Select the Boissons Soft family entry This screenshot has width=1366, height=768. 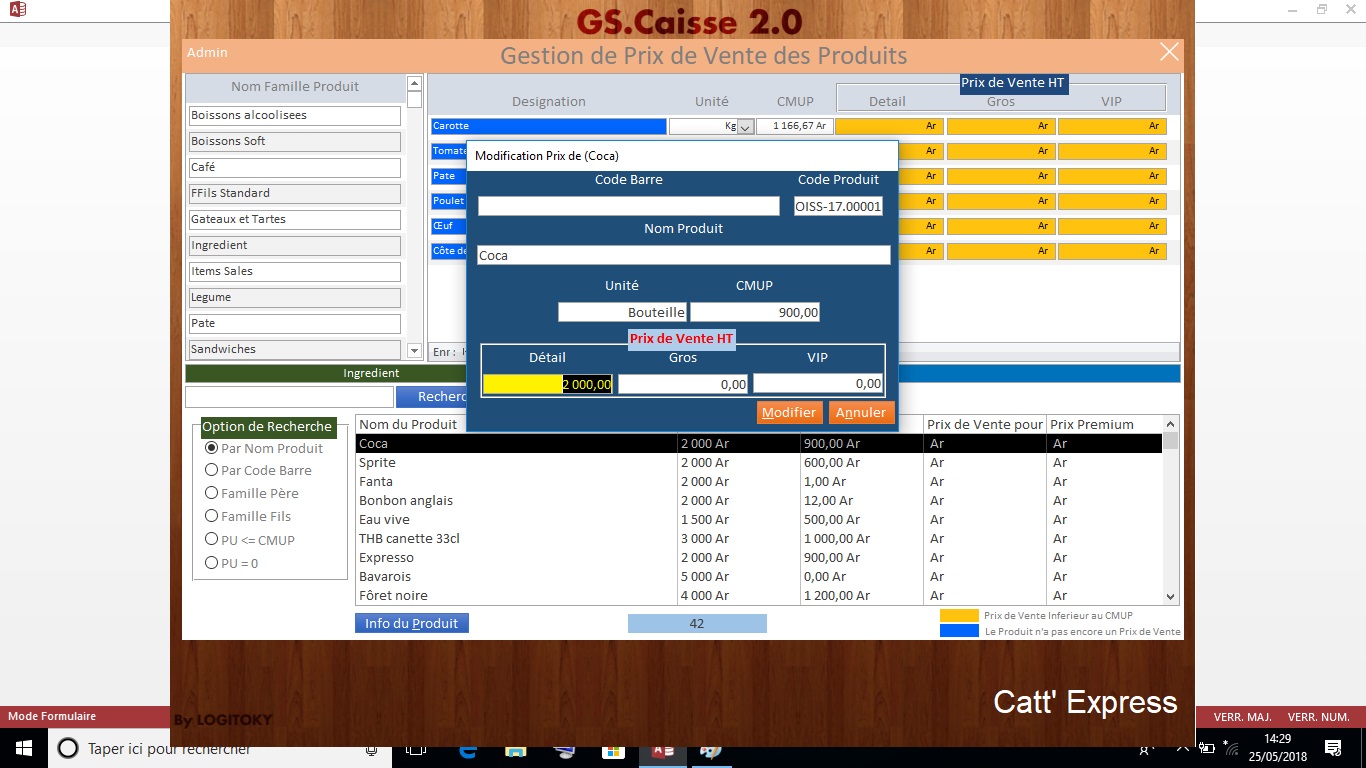294,141
